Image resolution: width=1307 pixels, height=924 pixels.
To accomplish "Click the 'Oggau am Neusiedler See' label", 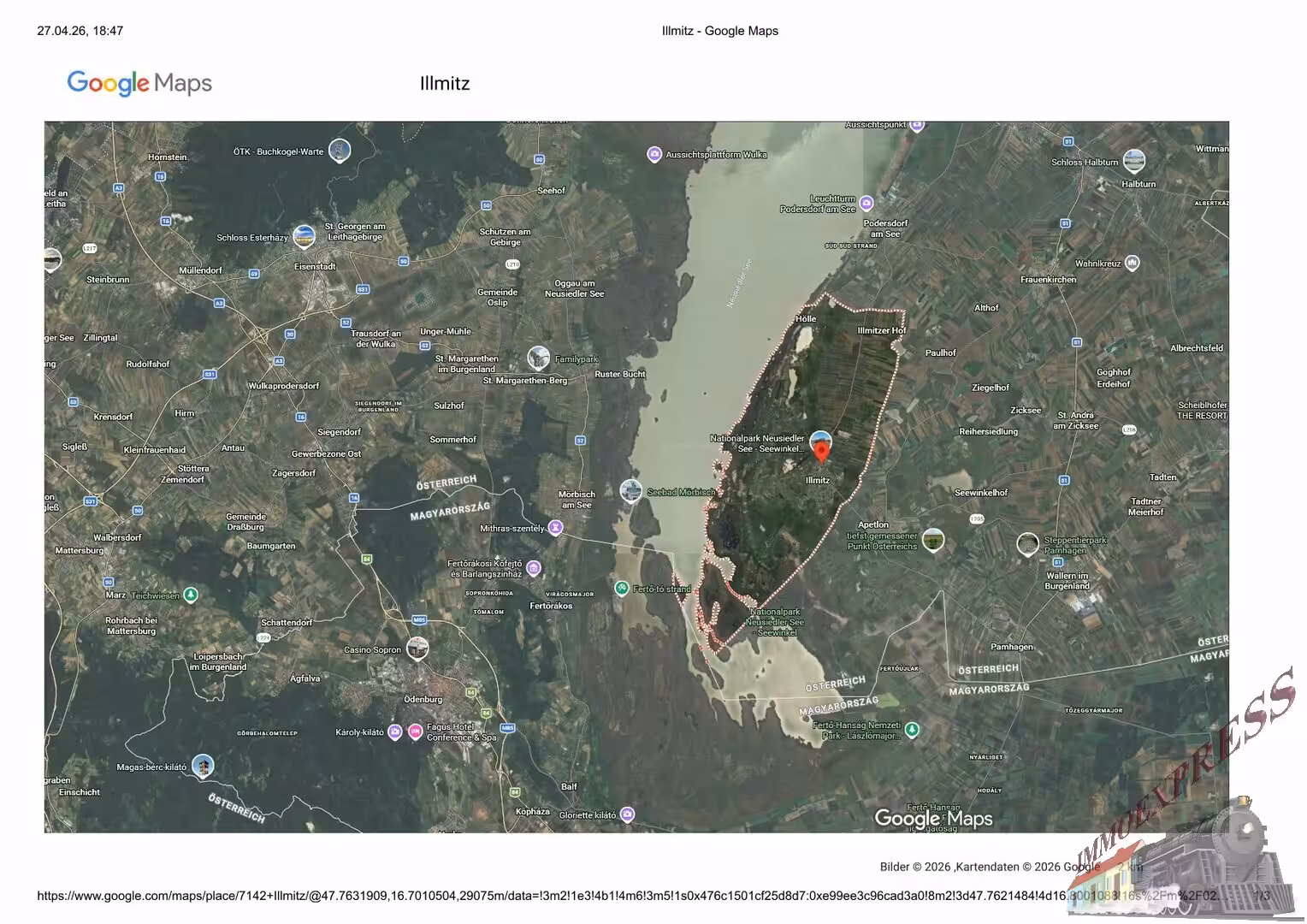I will 575,288.
